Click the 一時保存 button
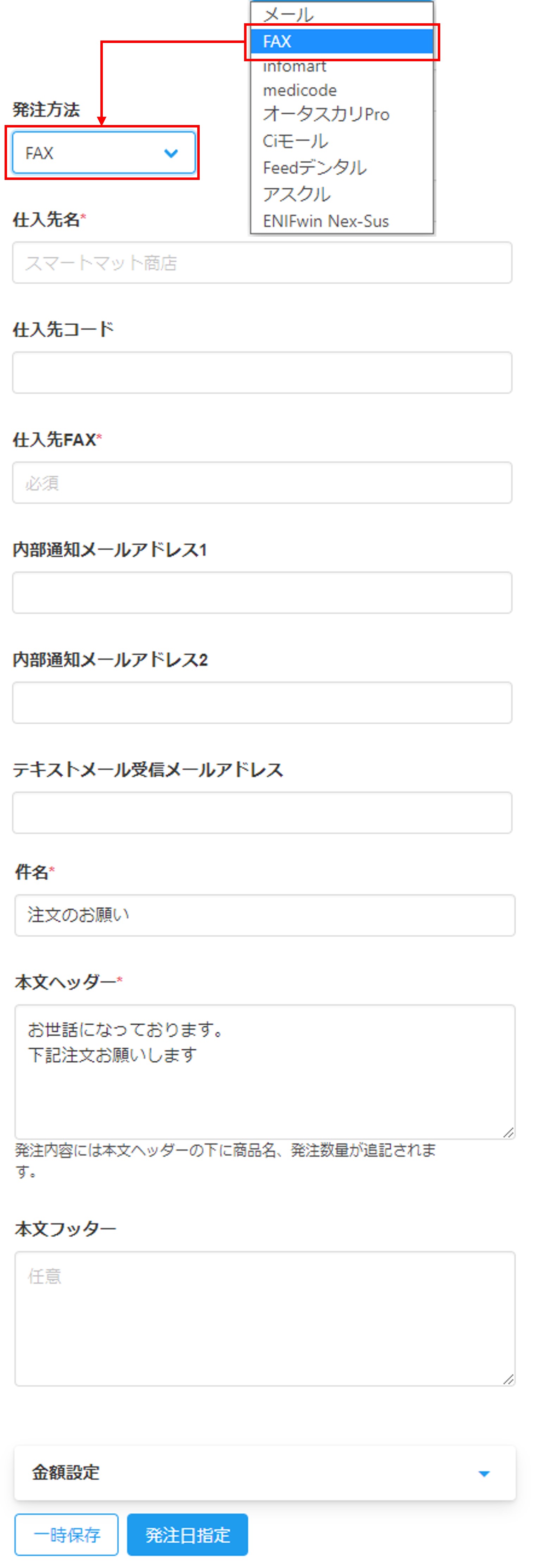This screenshot has height=1568, width=535. pos(66,1534)
